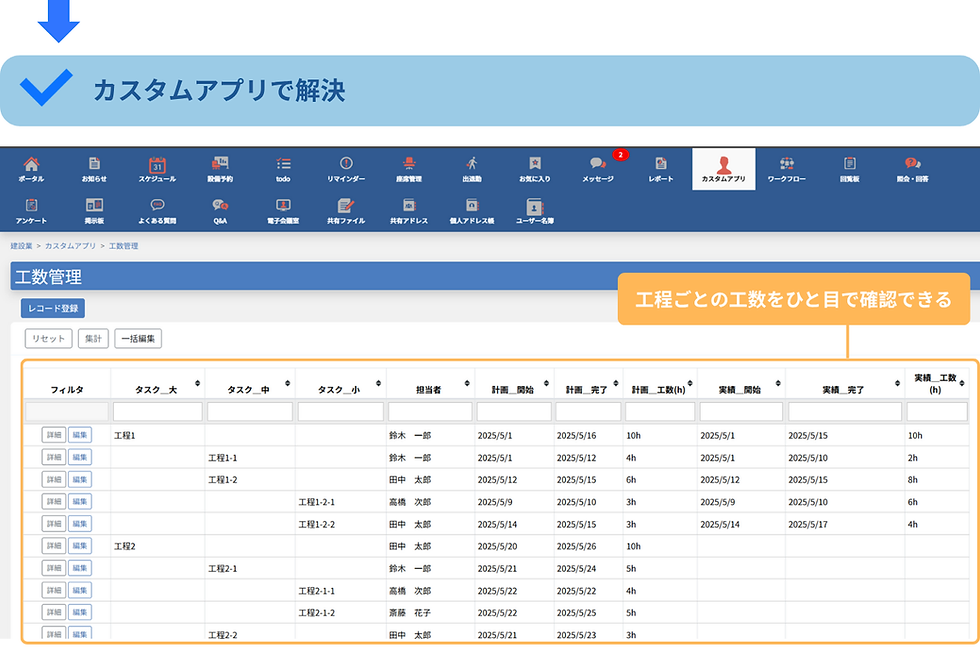The width and height of the screenshot is (980, 653).
Task: Follow the 建設業 breadcrumb link
Action: tap(21, 246)
